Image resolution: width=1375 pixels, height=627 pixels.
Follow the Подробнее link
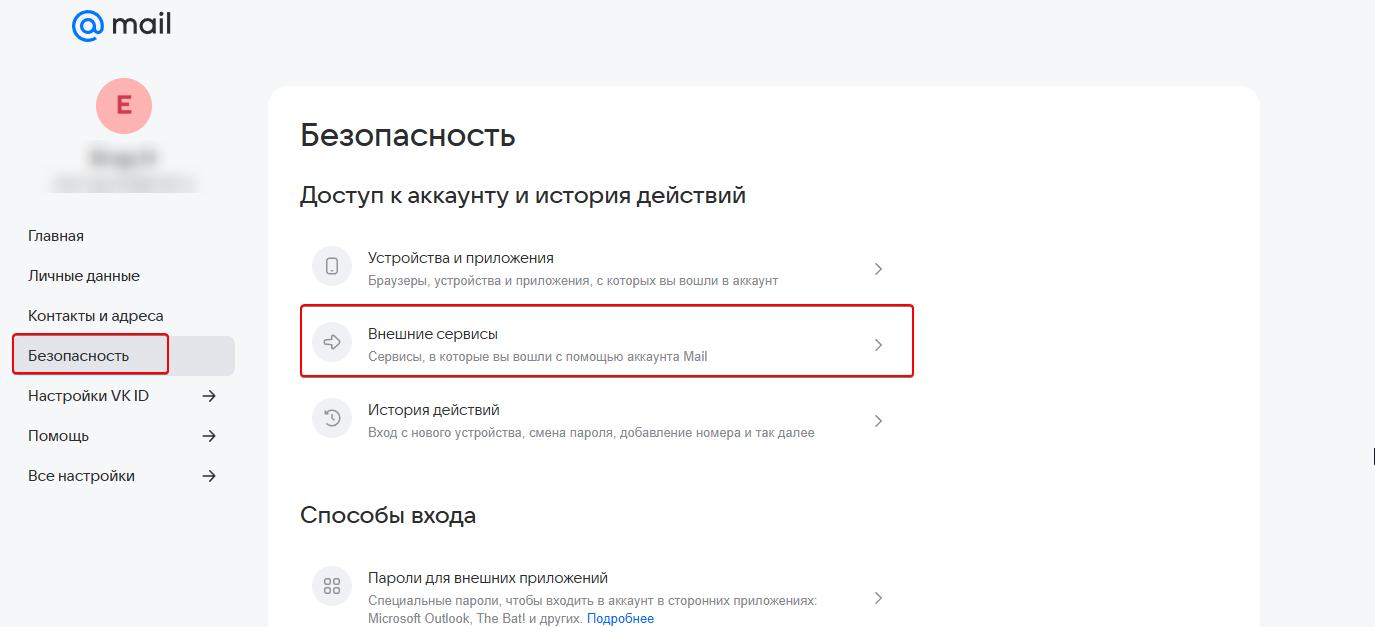620,619
